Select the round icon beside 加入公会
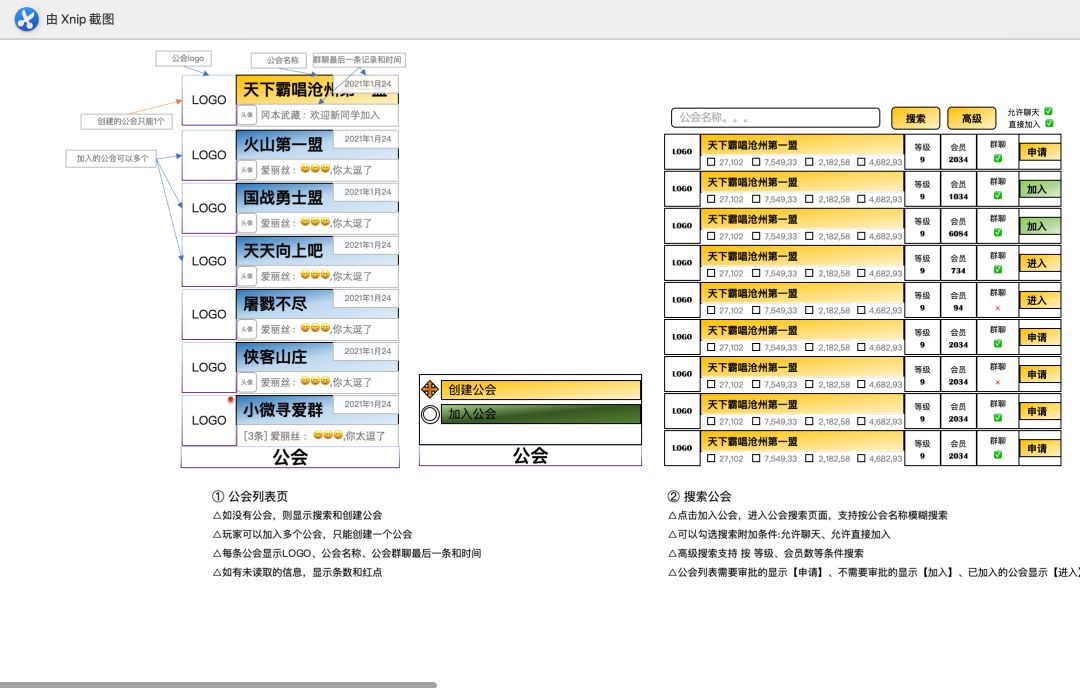Viewport: 1080px width, 688px height. point(430,414)
